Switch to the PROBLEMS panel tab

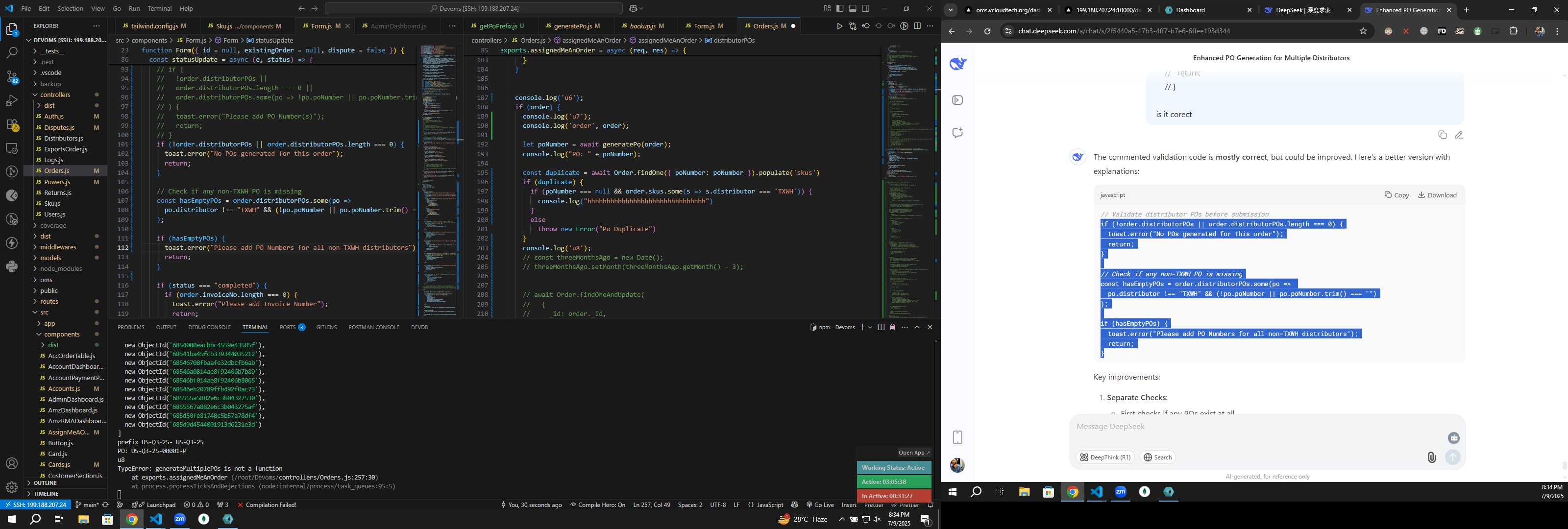point(131,328)
